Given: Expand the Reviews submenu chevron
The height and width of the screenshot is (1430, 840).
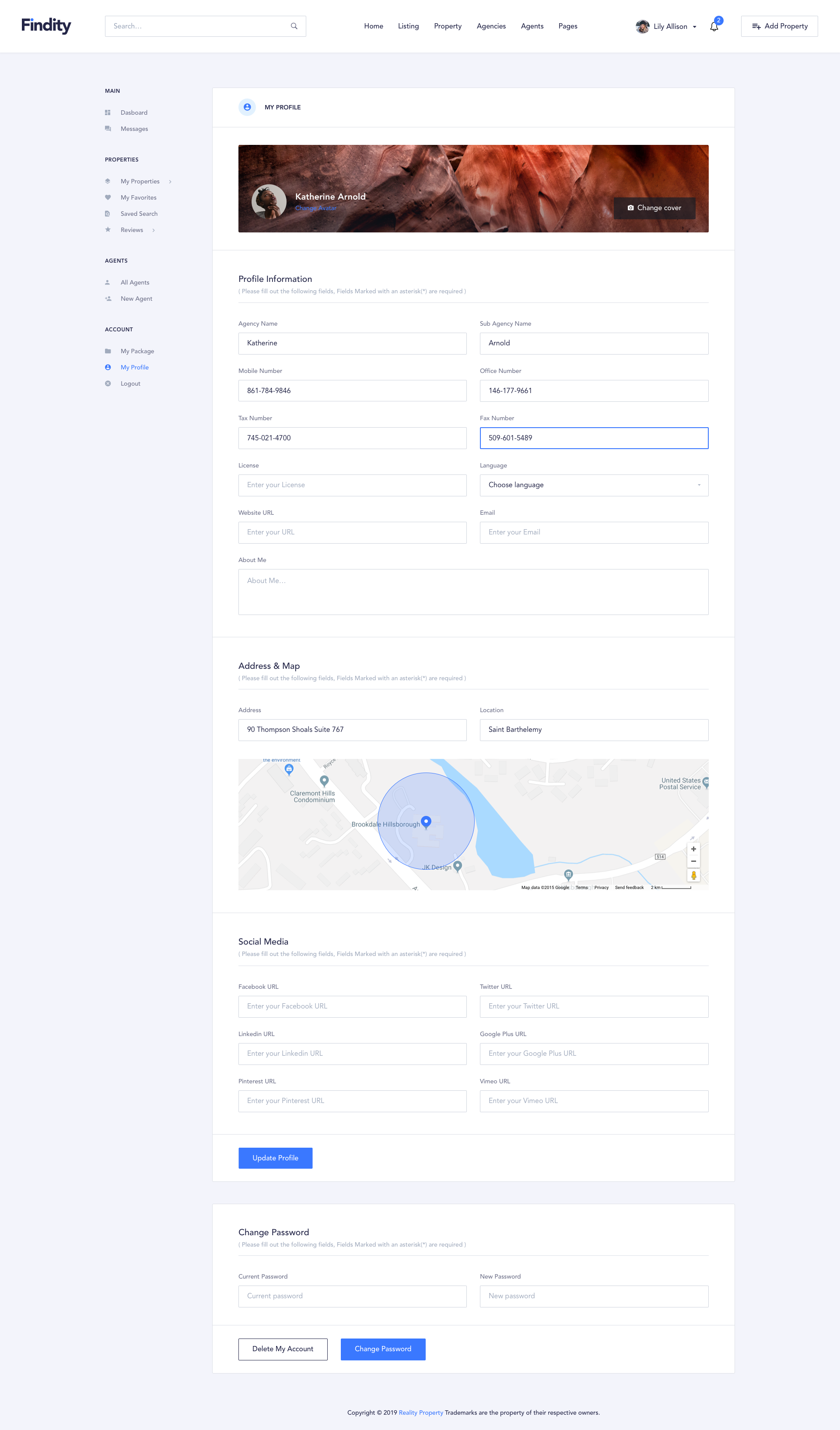Looking at the screenshot, I should pyautogui.click(x=154, y=230).
